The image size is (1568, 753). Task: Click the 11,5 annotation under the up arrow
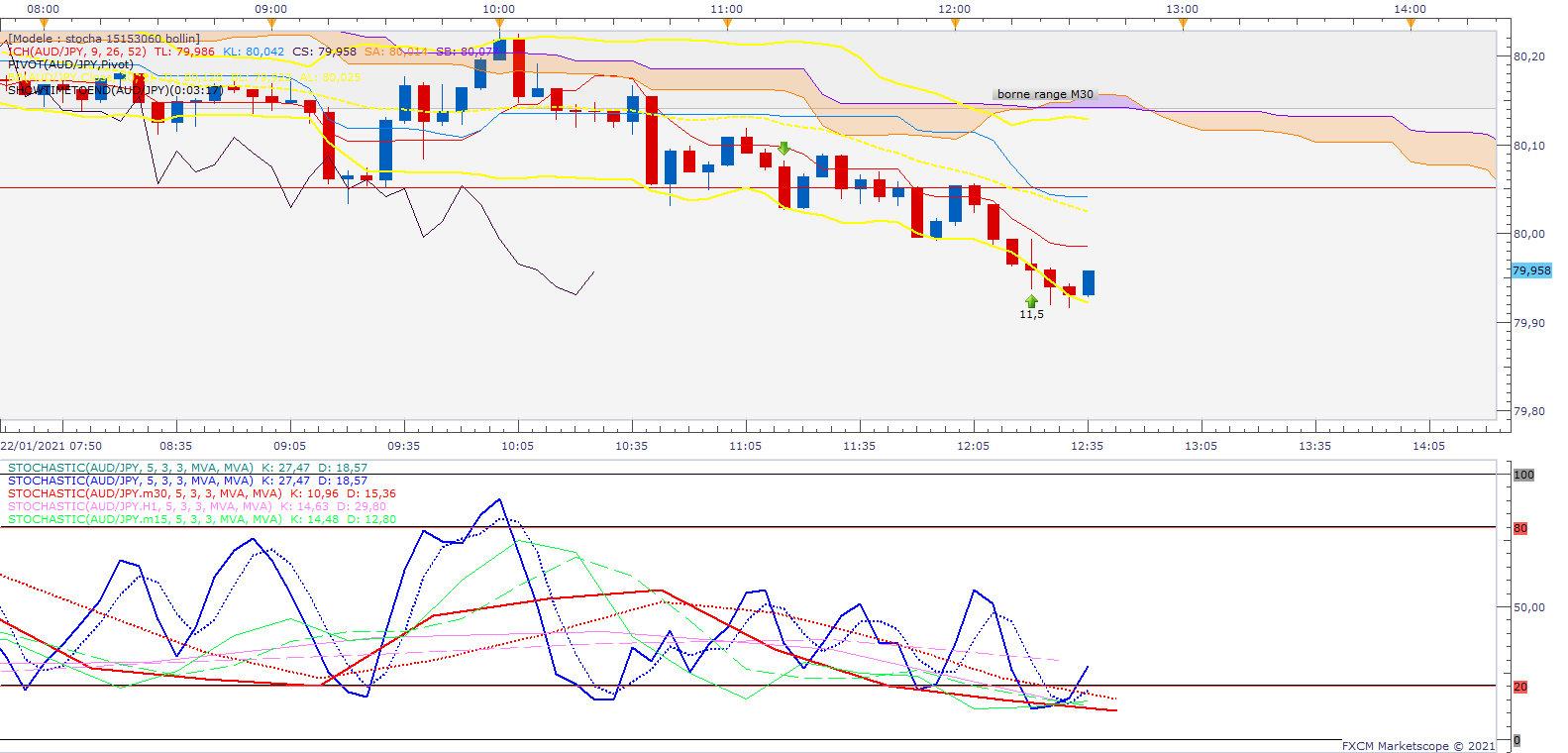pos(1031,314)
